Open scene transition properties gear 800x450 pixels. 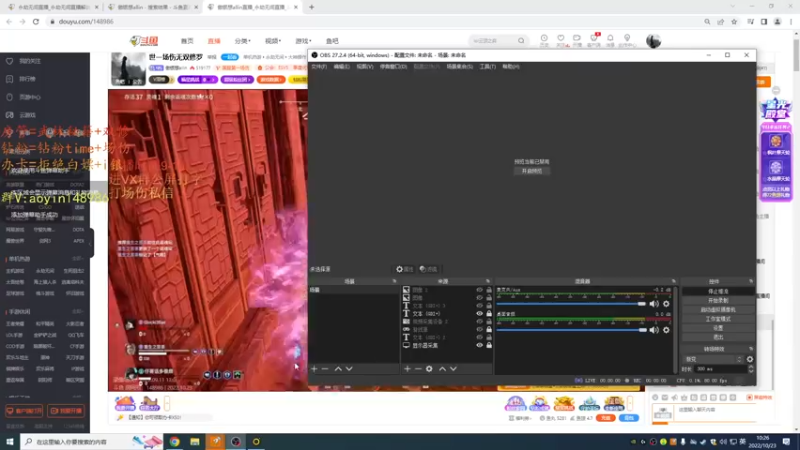[749, 359]
